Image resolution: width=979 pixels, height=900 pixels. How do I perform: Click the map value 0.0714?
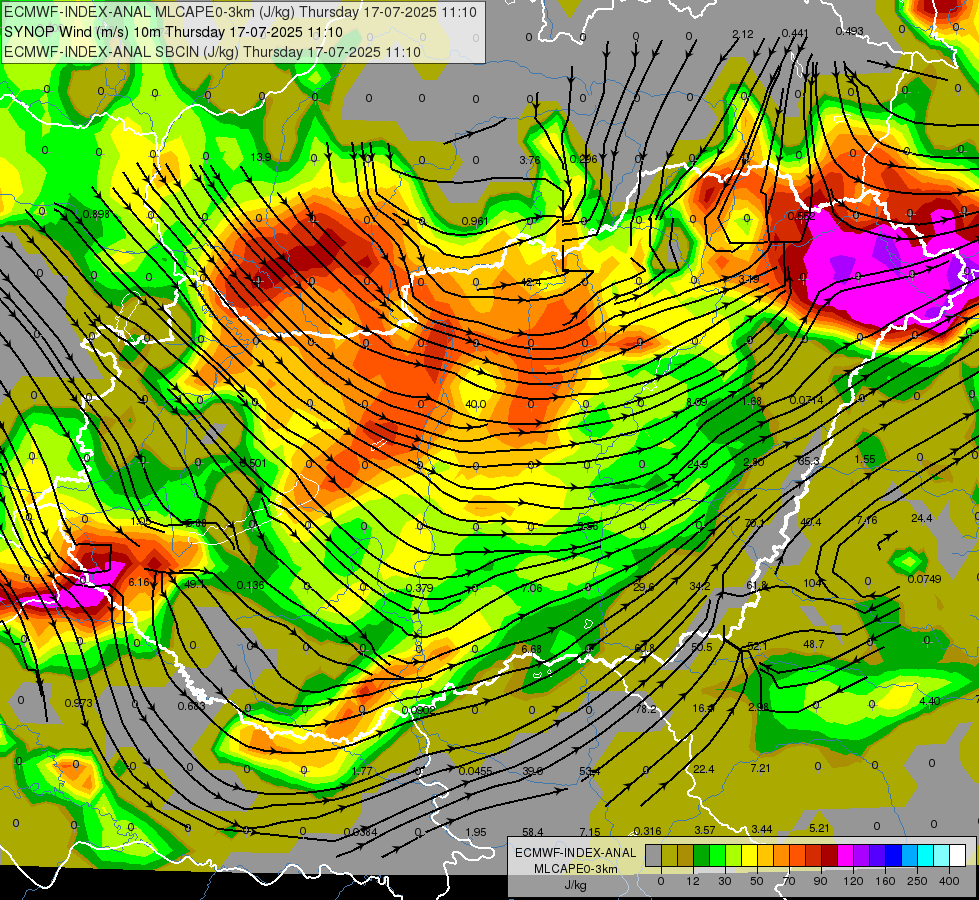(x=806, y=400)
